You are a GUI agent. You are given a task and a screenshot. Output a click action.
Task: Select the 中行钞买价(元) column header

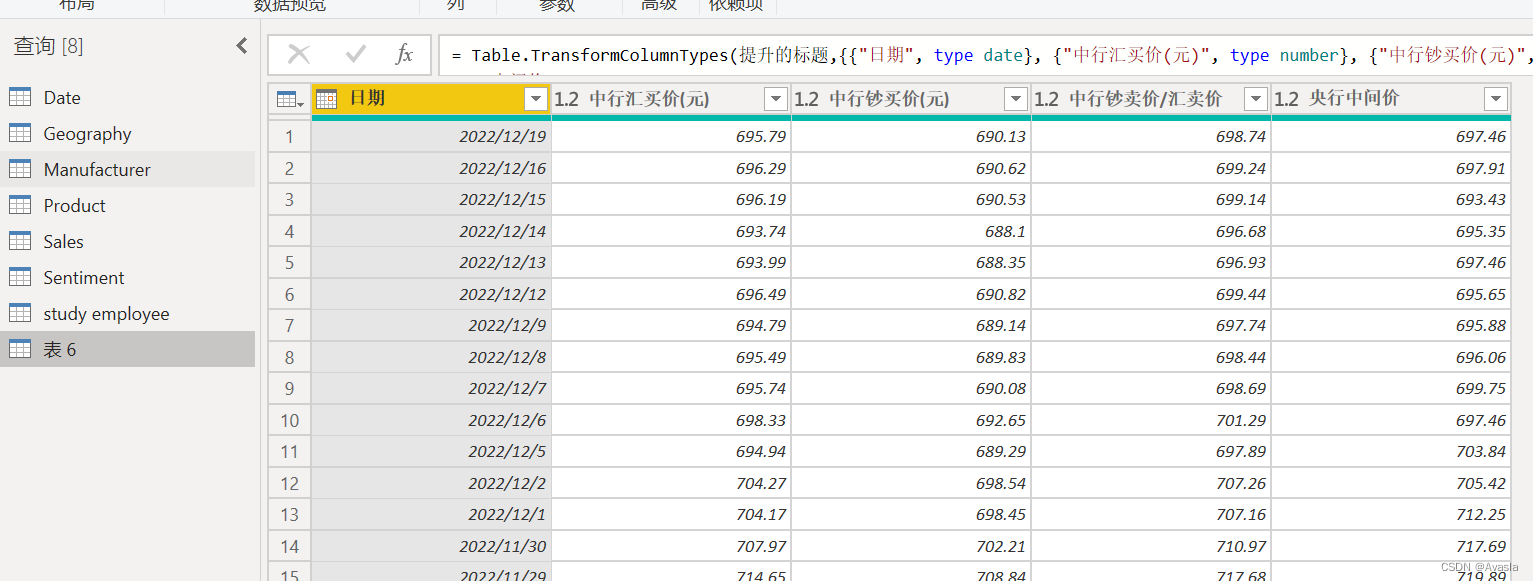[911, 99]
